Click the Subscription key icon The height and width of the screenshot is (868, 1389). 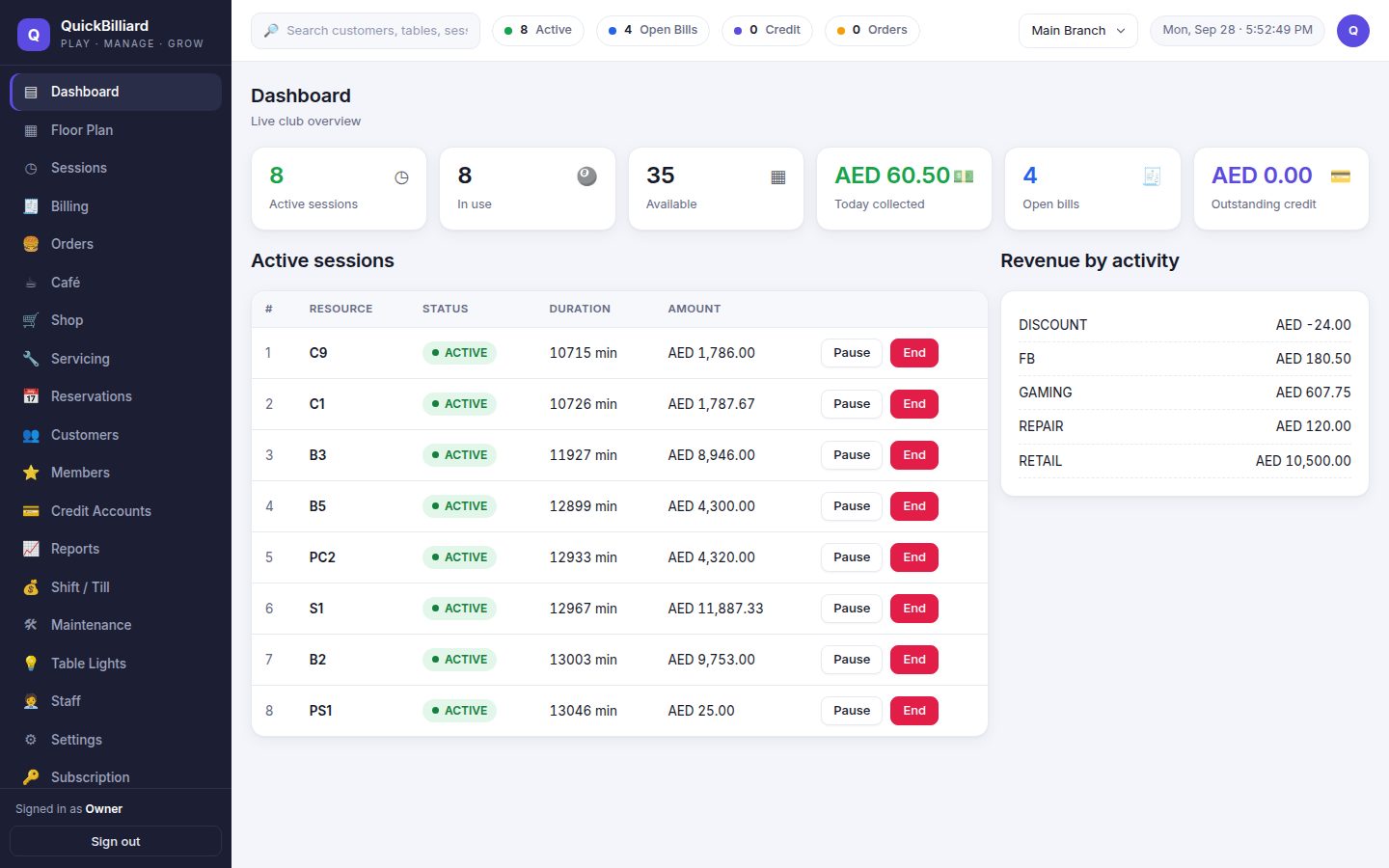[31, 777]
